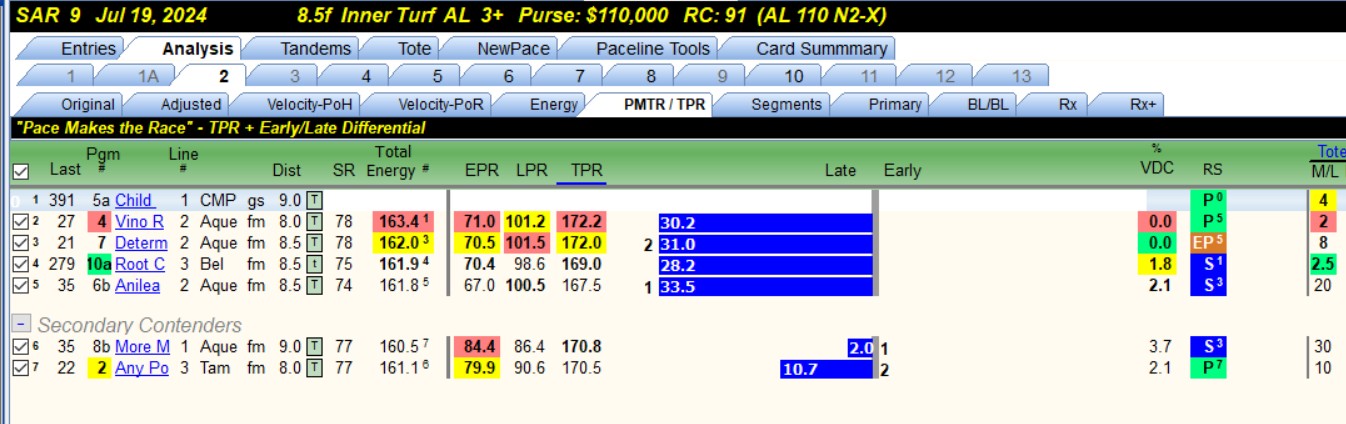Click the t surface icon for Root C
Viewport: 1346px width, 424px height.
point(314,264)
